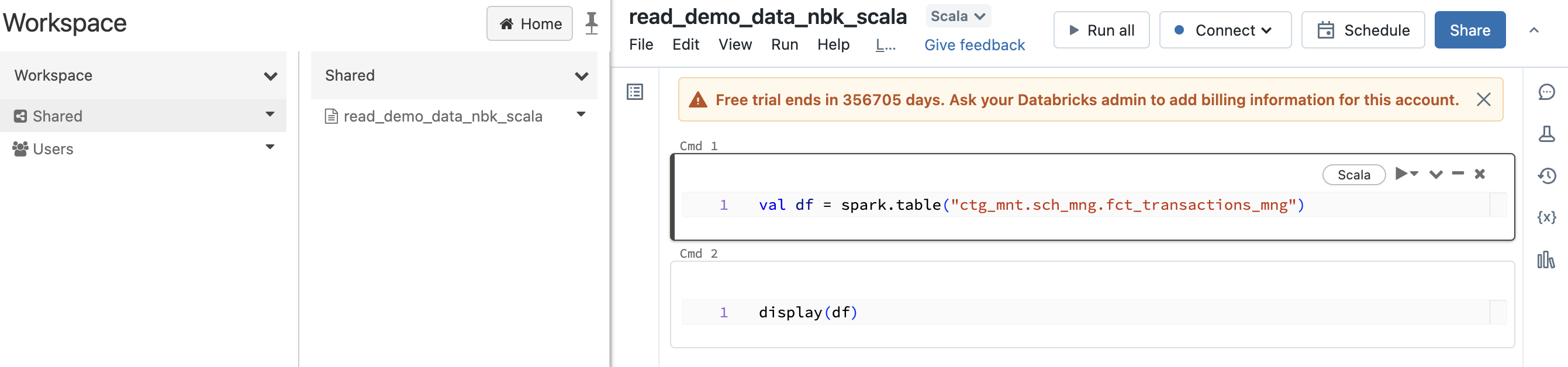Dismiss the free trial warning banner
Viewport: 1568px width, 367px height.
(x=1483, y=100)
